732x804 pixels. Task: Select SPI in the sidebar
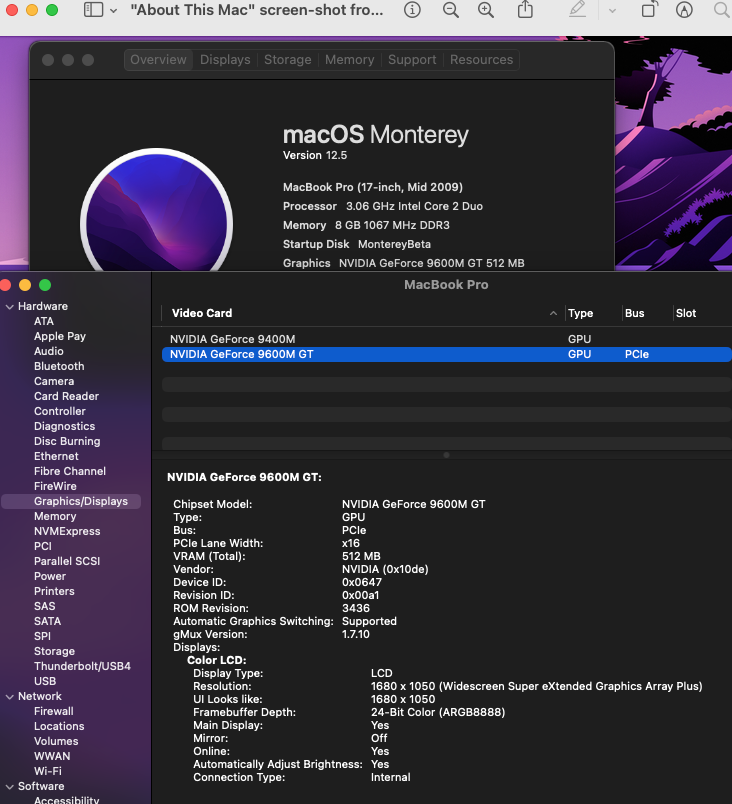coord(42,636)
